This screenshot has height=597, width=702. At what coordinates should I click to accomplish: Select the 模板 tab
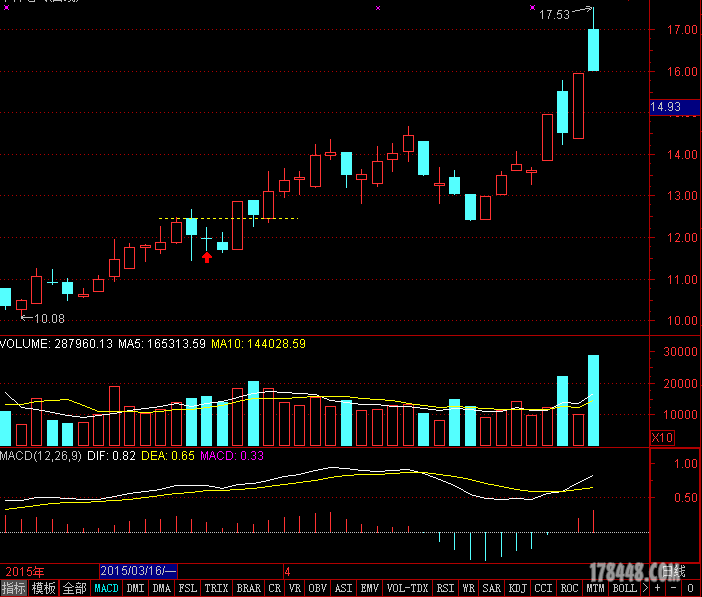tap(44, 588)
